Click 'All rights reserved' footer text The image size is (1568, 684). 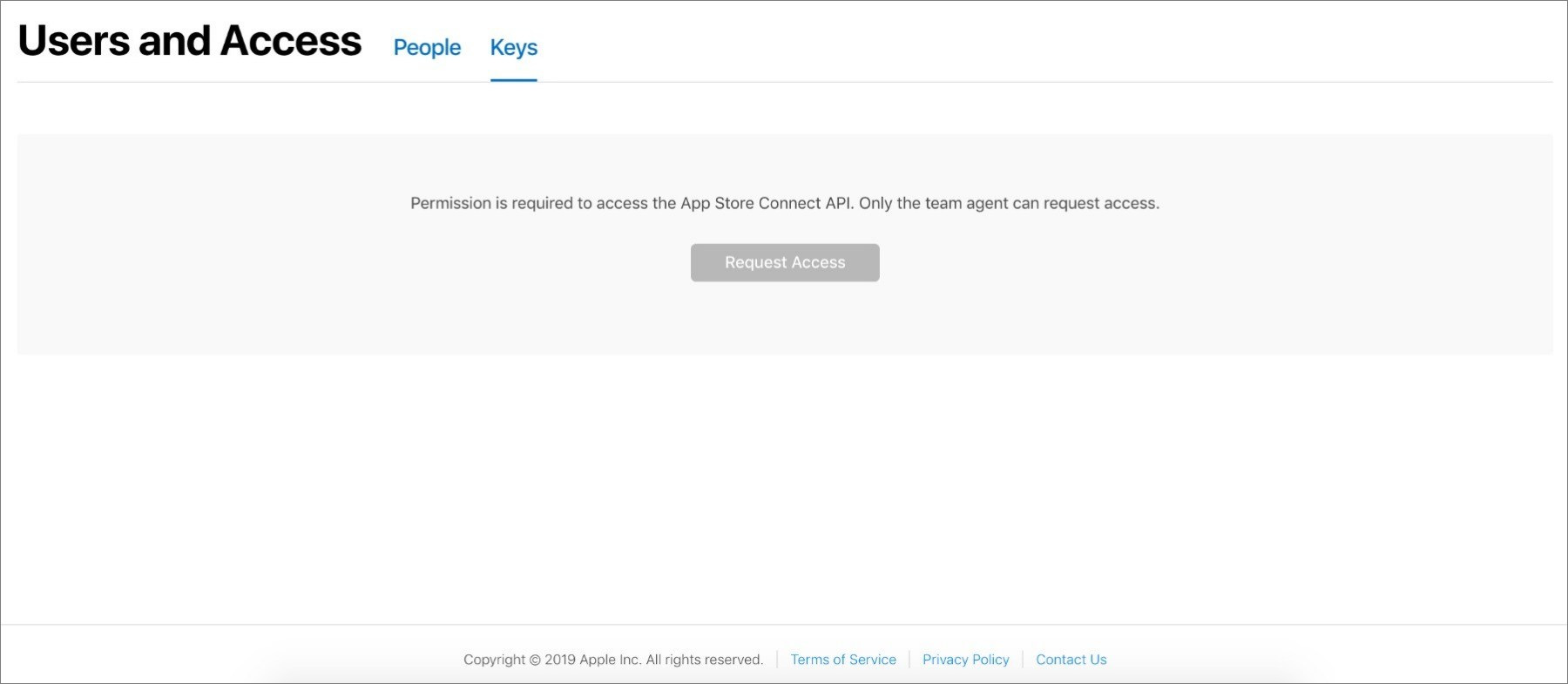point(704,660)
